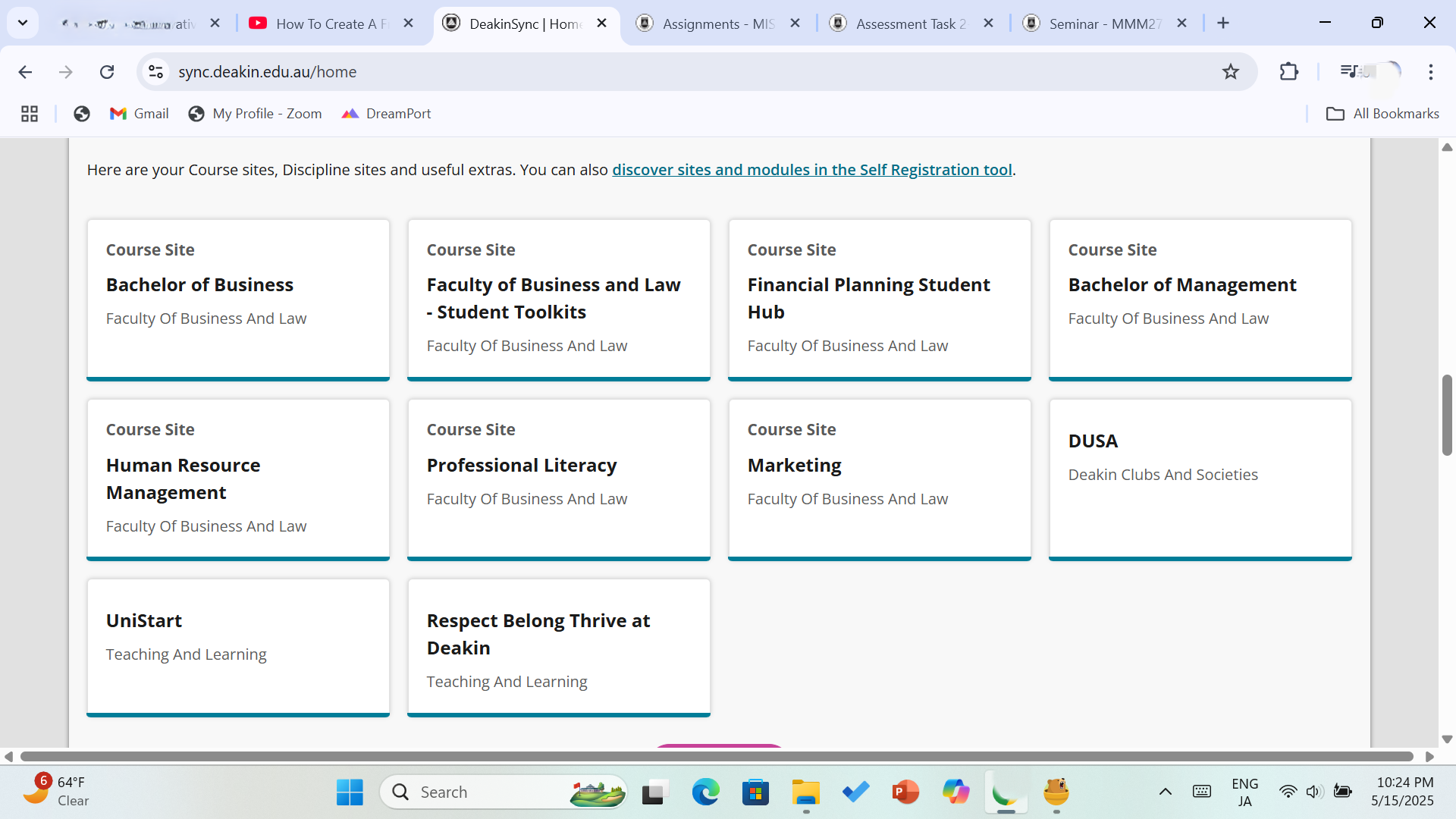The width and height of the screenshot is (1456, 819).
Task: Close the DeakinSync Home tab
Action: (x=601, y=24)
